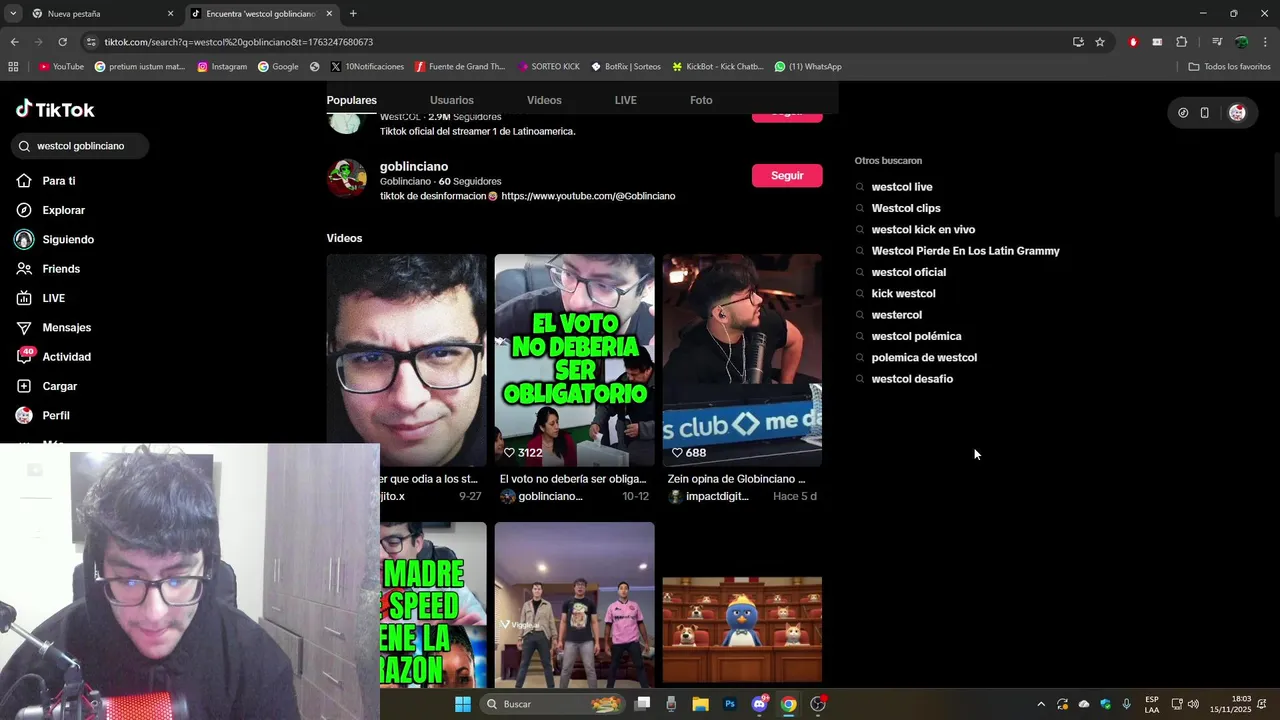Switch to the Foto tab

(701, 100)
